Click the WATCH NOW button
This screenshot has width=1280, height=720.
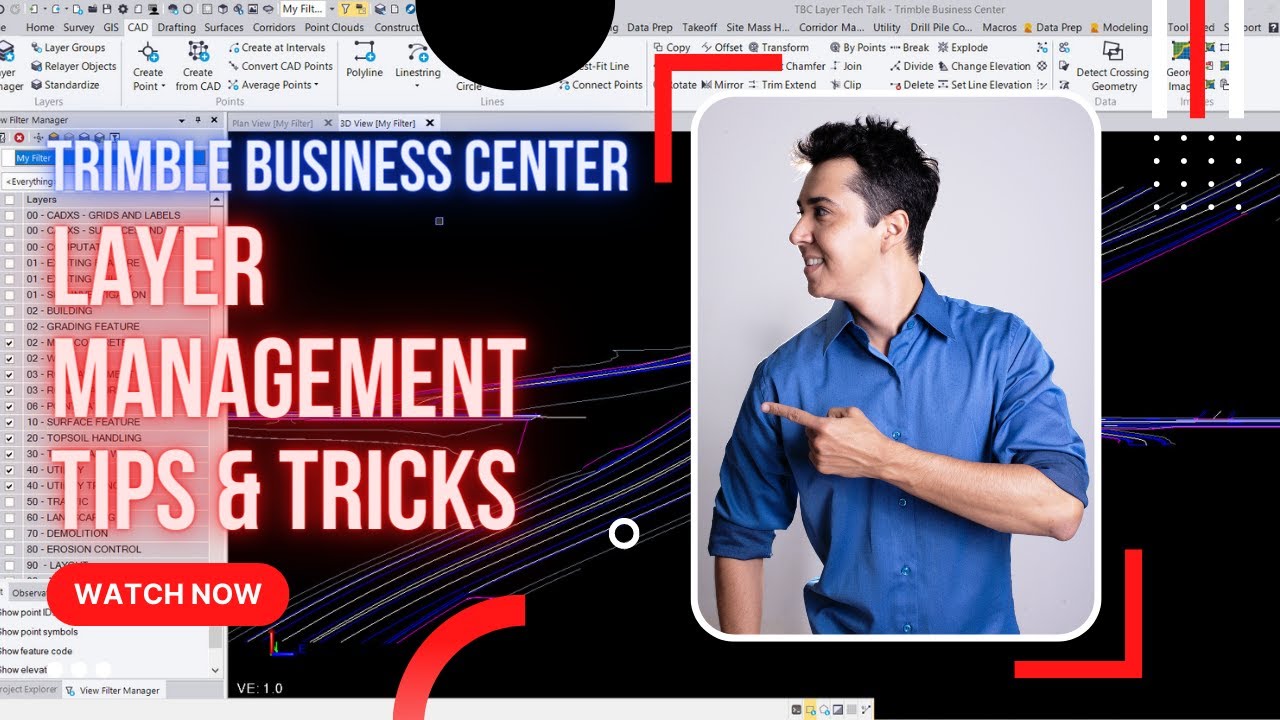[x=168, y=594]
